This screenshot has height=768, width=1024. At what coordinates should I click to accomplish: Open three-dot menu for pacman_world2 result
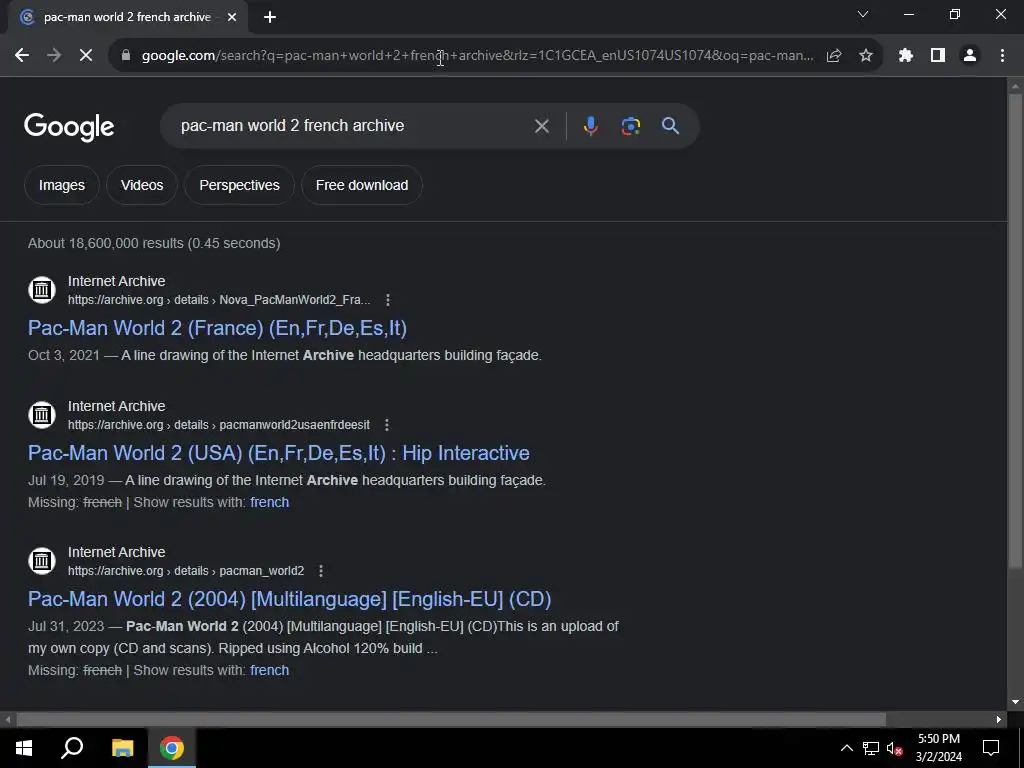point(321,571)
